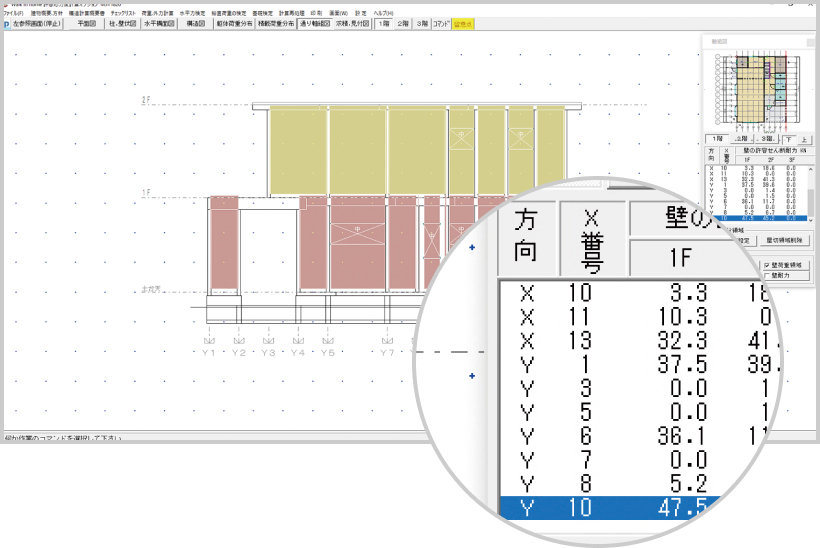Click the 壁の許容せん断耐力 column header
The height and width of the screenshot is (548, 820).
(x=775, y=151)
